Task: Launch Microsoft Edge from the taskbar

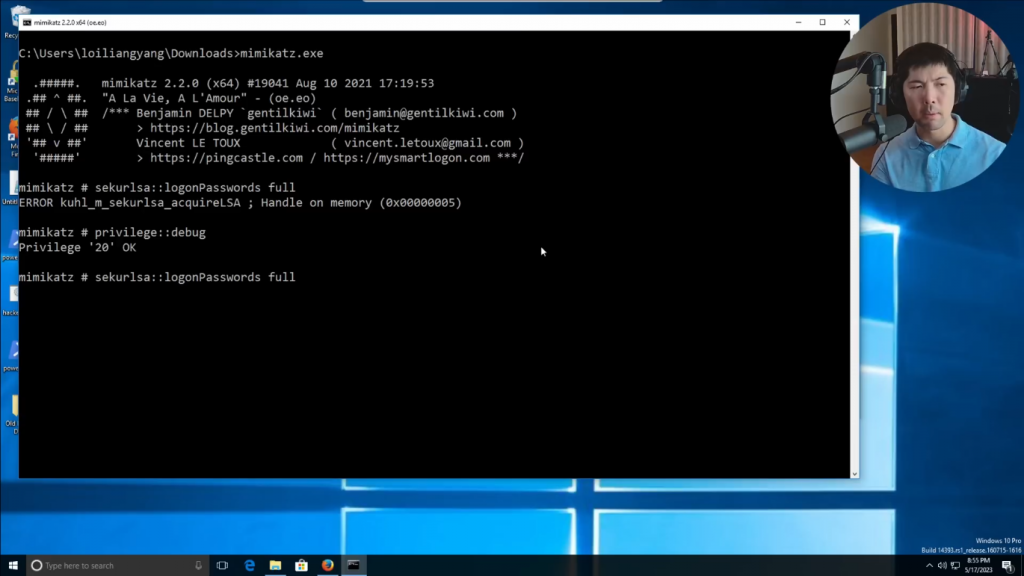Action: click(x=249, y=566)
